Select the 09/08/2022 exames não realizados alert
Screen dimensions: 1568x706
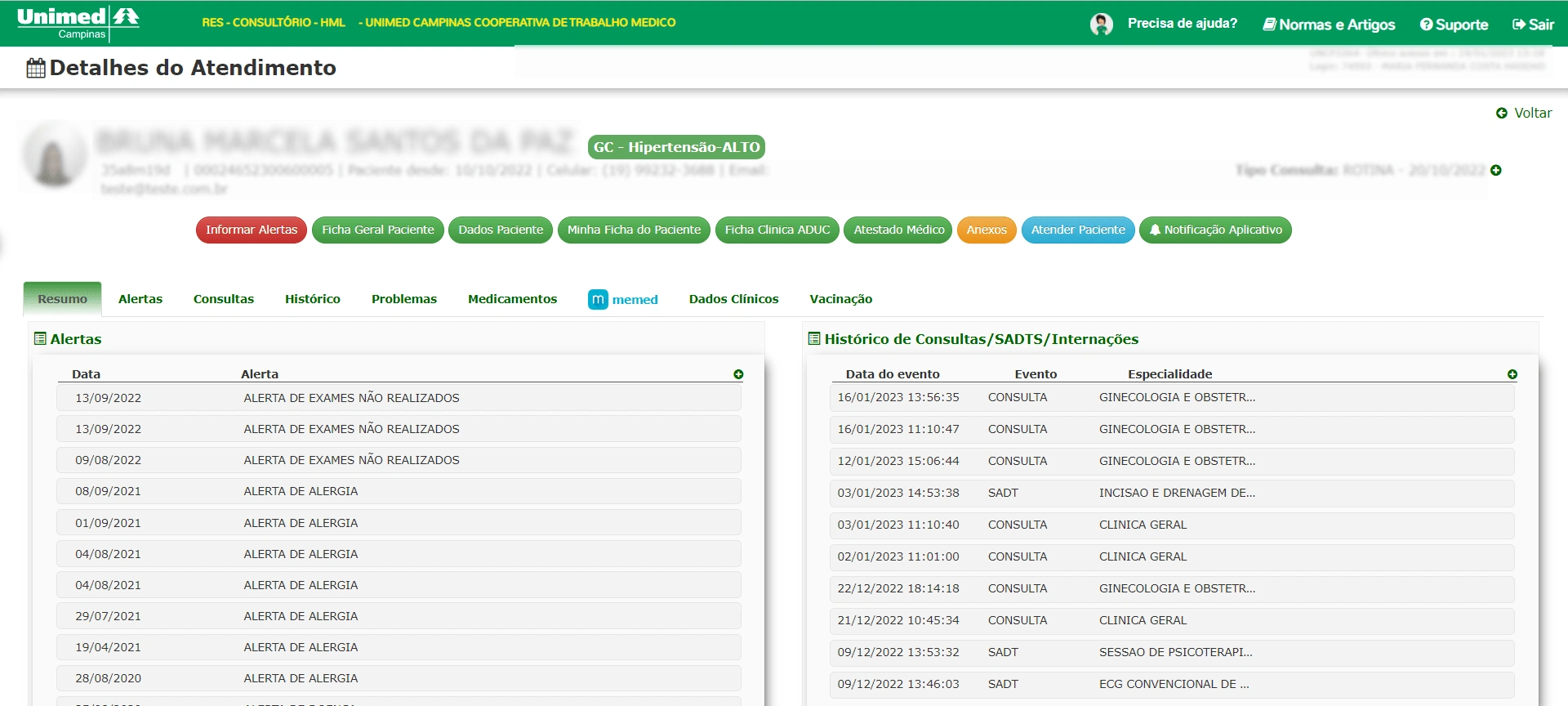coord(399,460)
